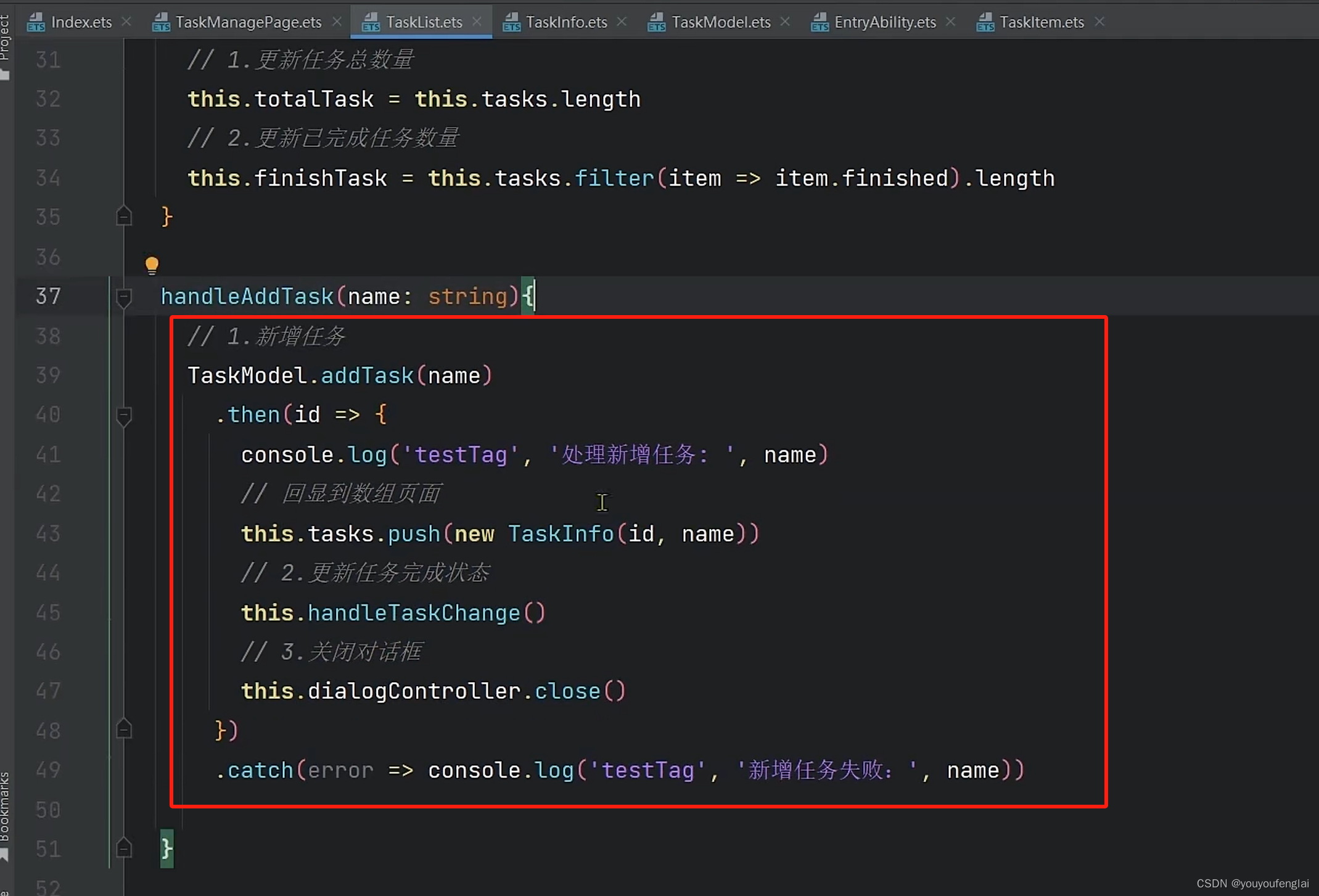Click the ETS file icon on TaskModel.ets tab
1319x896 pixels.
coord(656,22)
